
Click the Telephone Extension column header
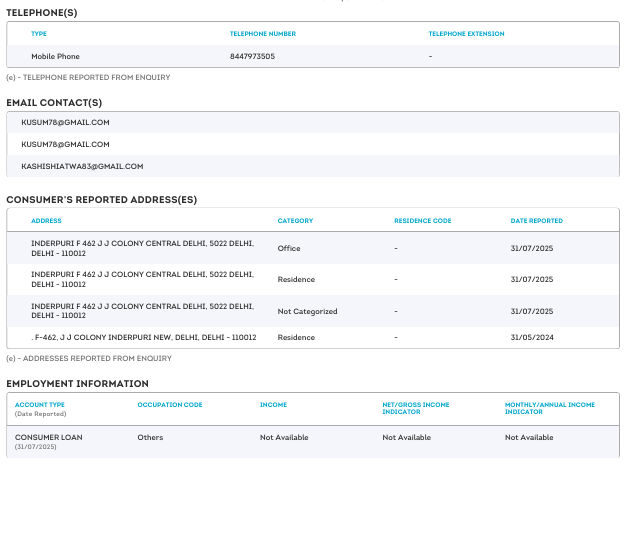[x=466, y=34]
